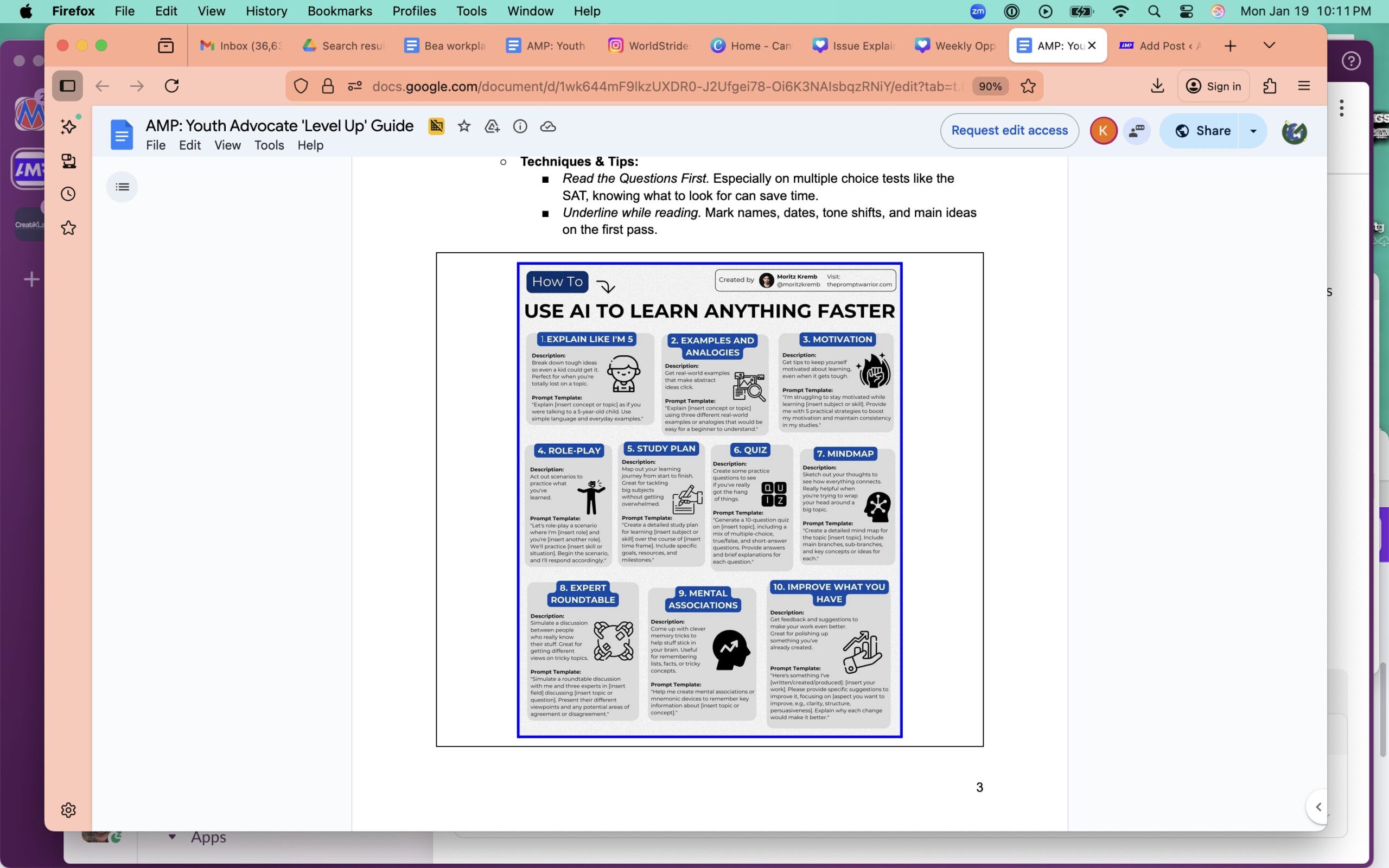Switch to the WorldStrides Instagram tab
Viewport: 1389px width, 868px height.
click(x=649, y=46)
